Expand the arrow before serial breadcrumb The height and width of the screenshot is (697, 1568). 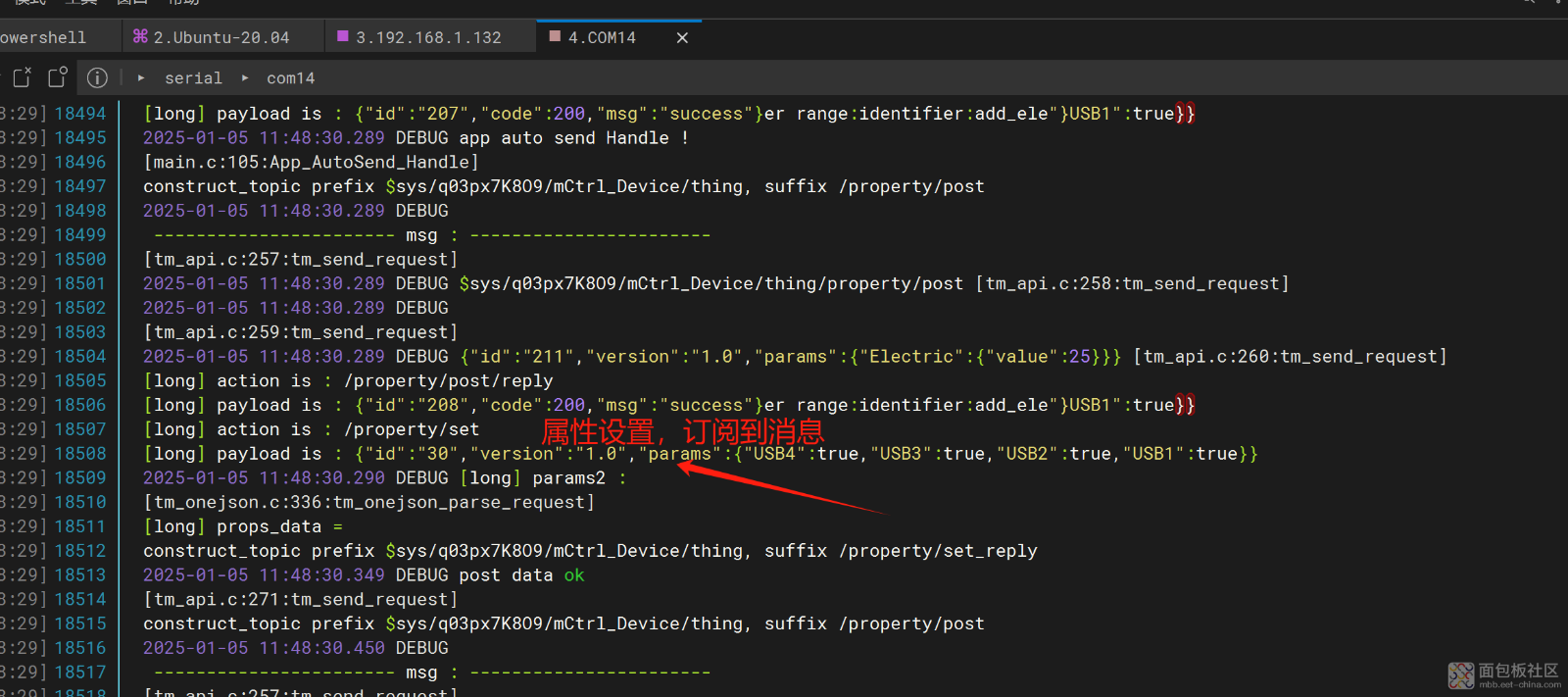pos(141,77)
